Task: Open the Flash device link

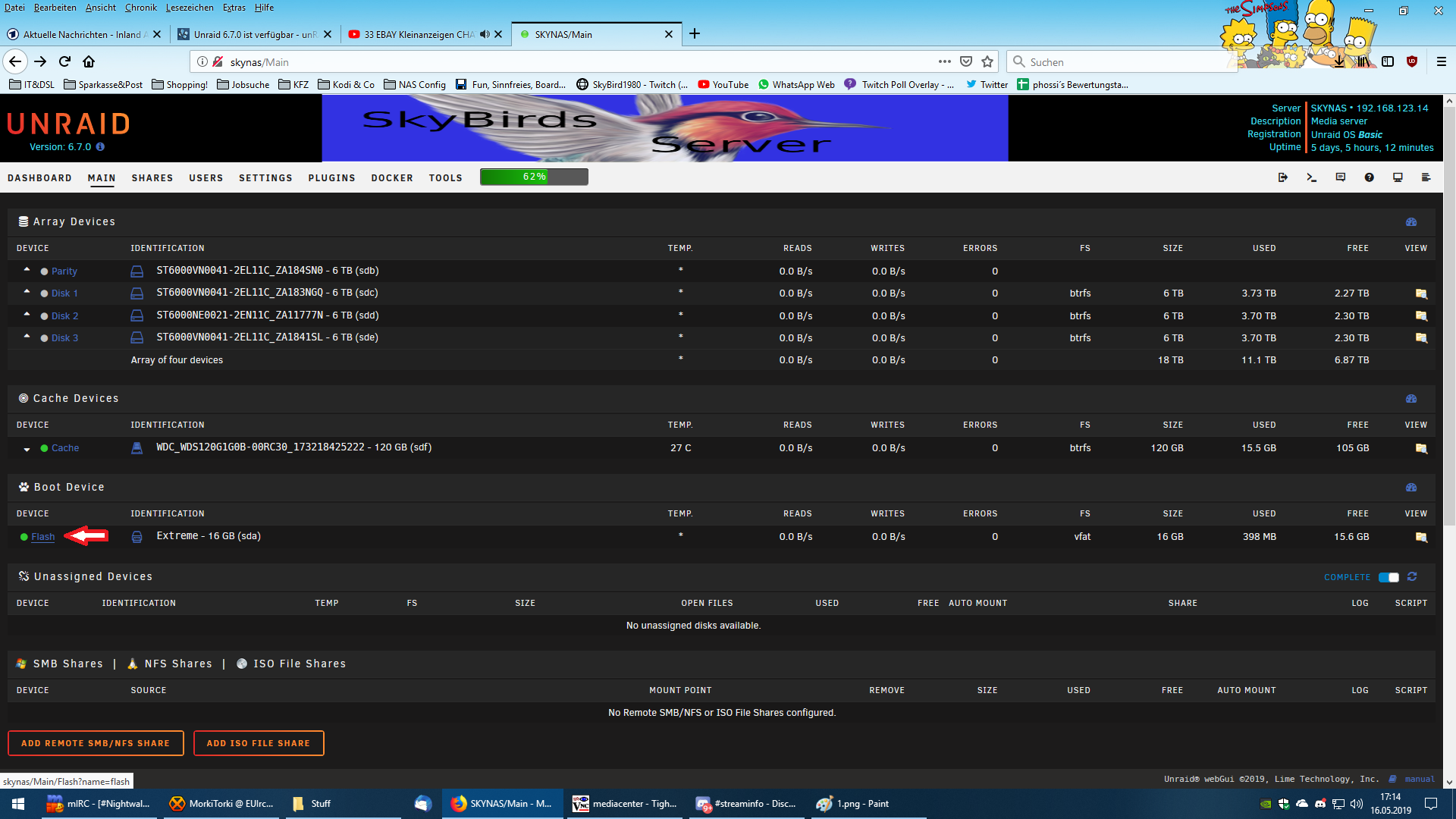Action: [x=43, y=537]
